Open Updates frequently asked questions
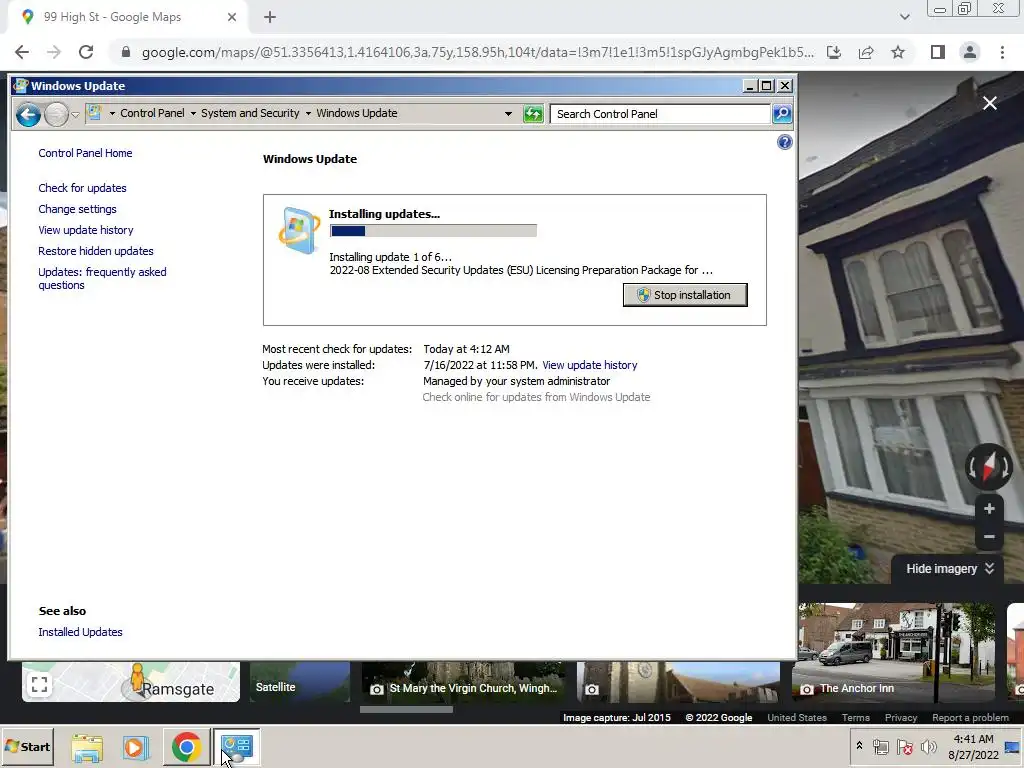The image size is (1024, 768). coord(102,278)
